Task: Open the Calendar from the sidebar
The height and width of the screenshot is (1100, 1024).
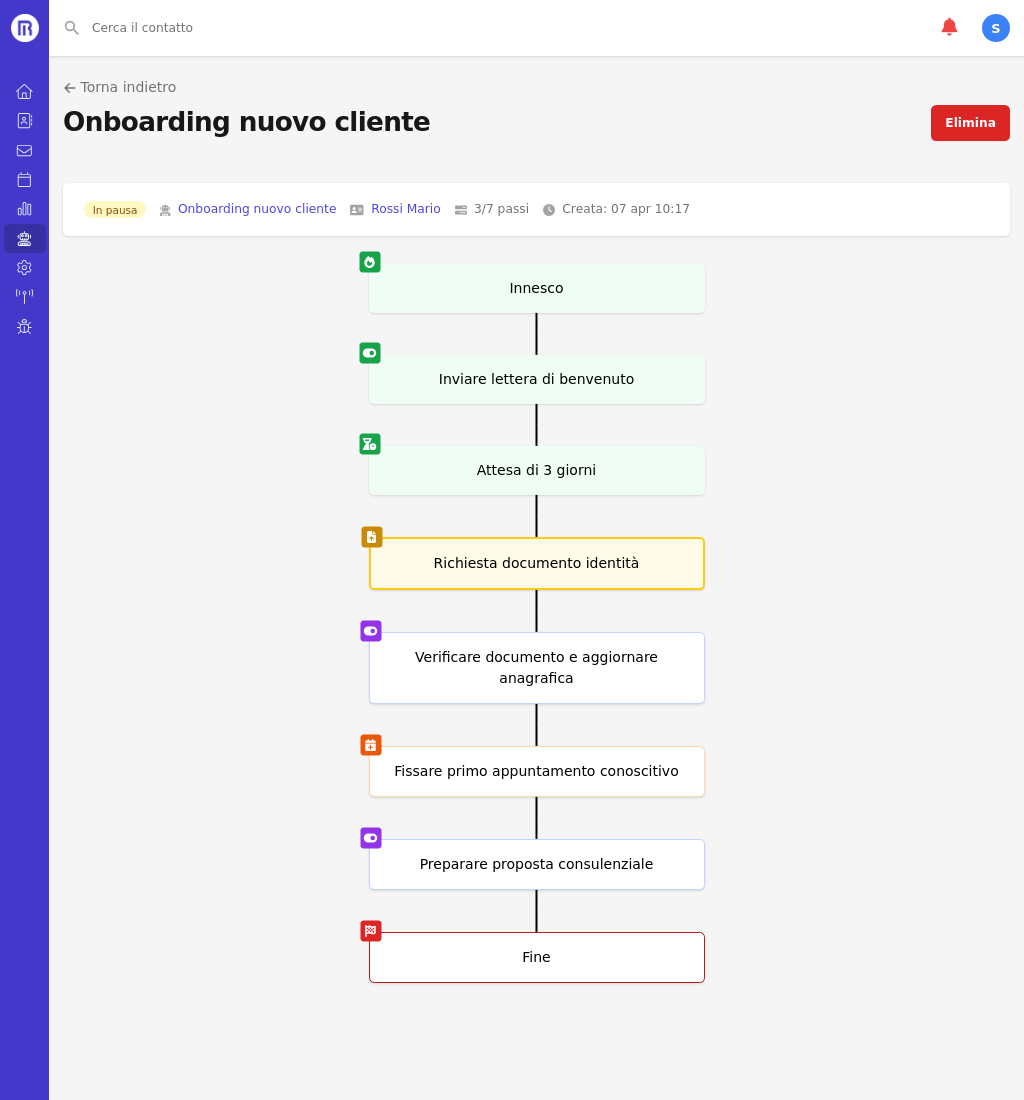Action: pos(24,180)
